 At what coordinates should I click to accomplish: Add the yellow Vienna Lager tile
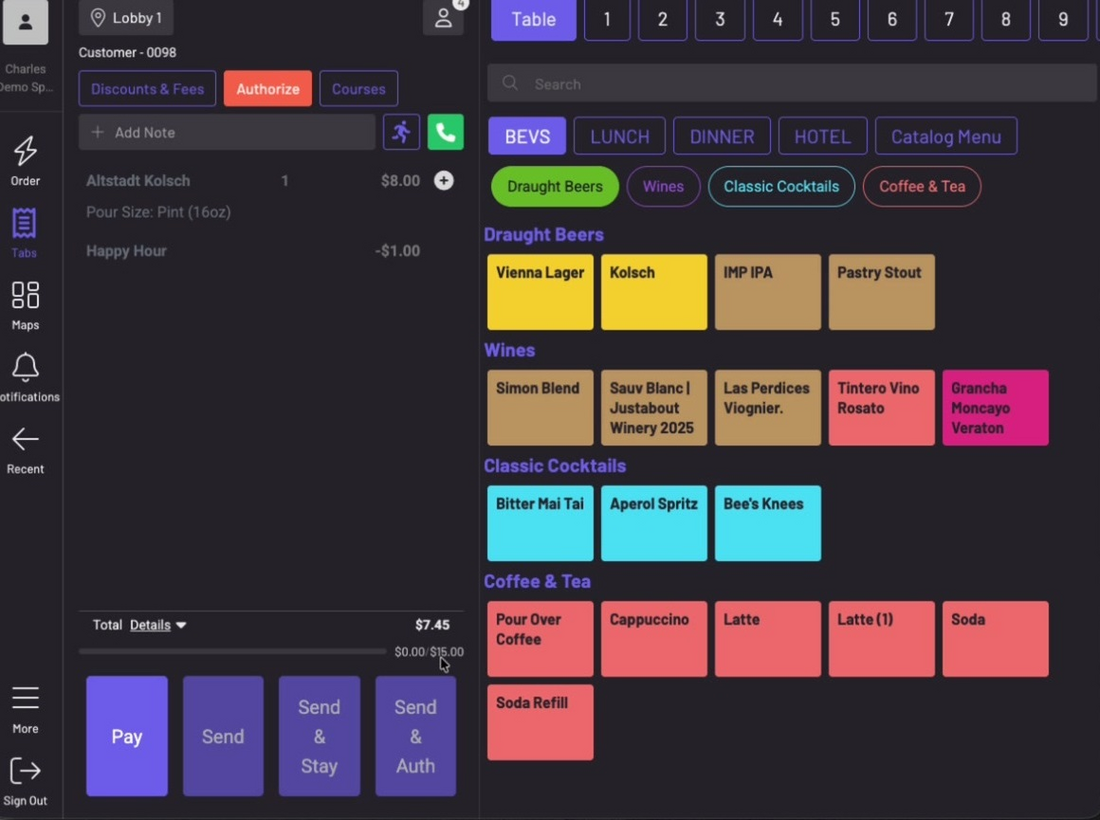[540, 292]
